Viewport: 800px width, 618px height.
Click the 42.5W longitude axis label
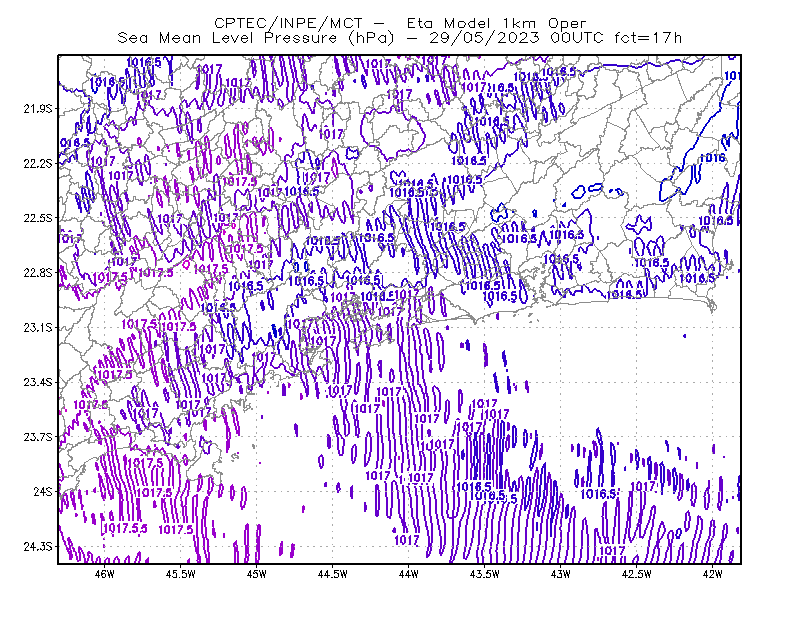click(637, 574)
